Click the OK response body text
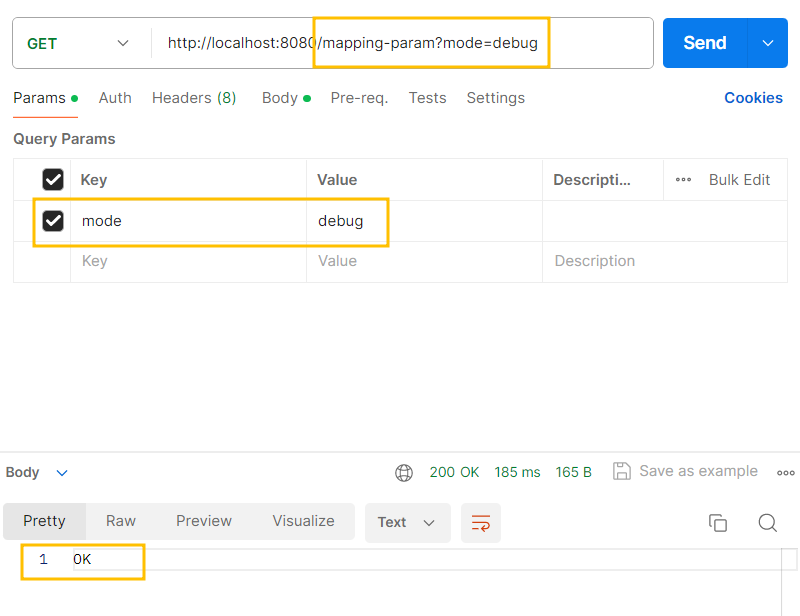800x616 pixels. (x=82, y=559)
